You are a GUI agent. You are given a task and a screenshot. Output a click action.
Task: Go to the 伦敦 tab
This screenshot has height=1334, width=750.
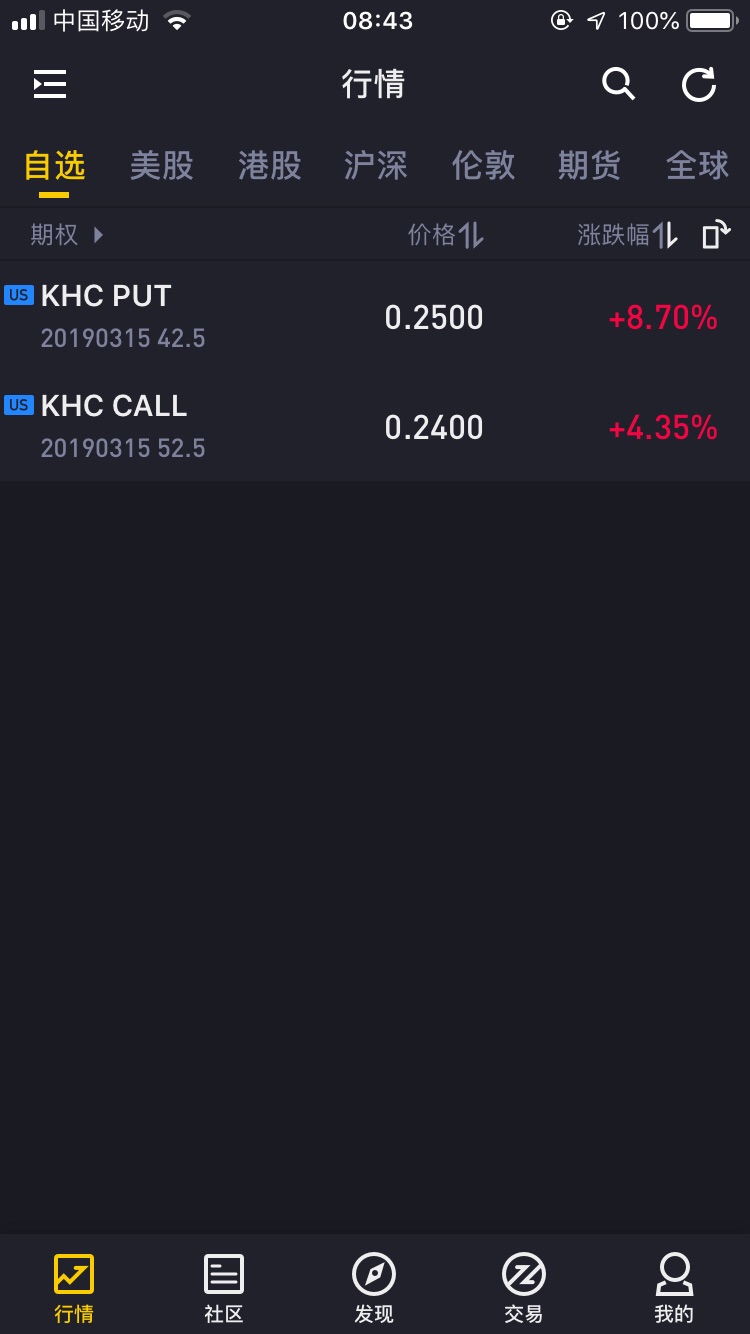pos(483,165)
